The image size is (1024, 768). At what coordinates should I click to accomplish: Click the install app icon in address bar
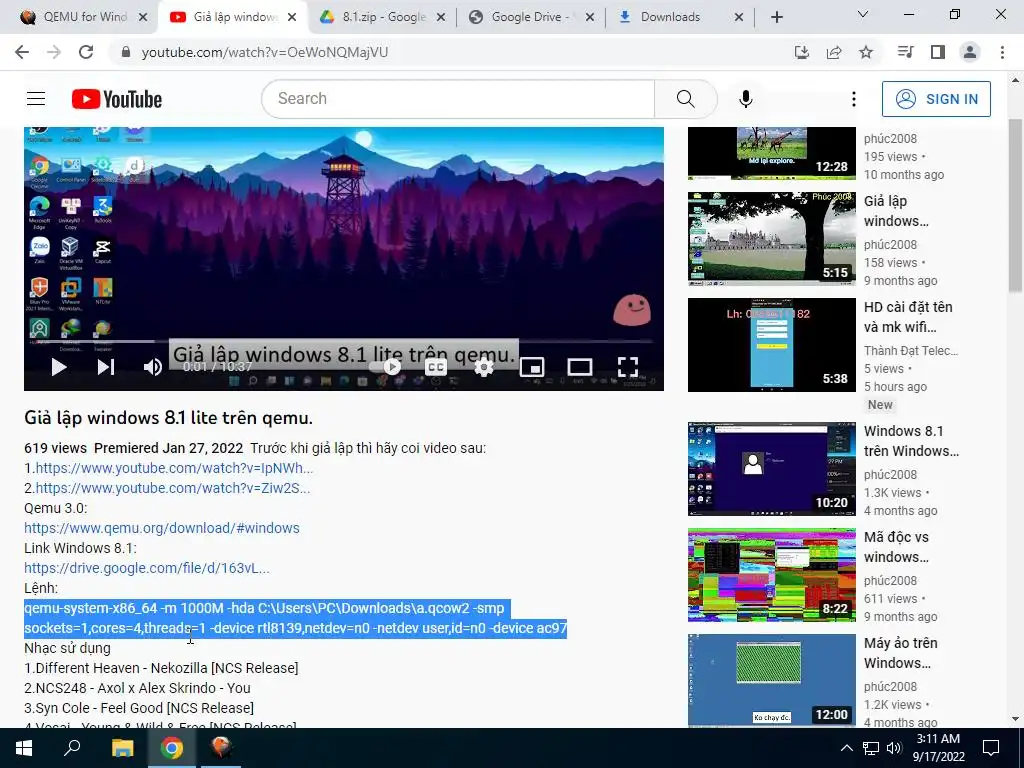tap(801, 52)
